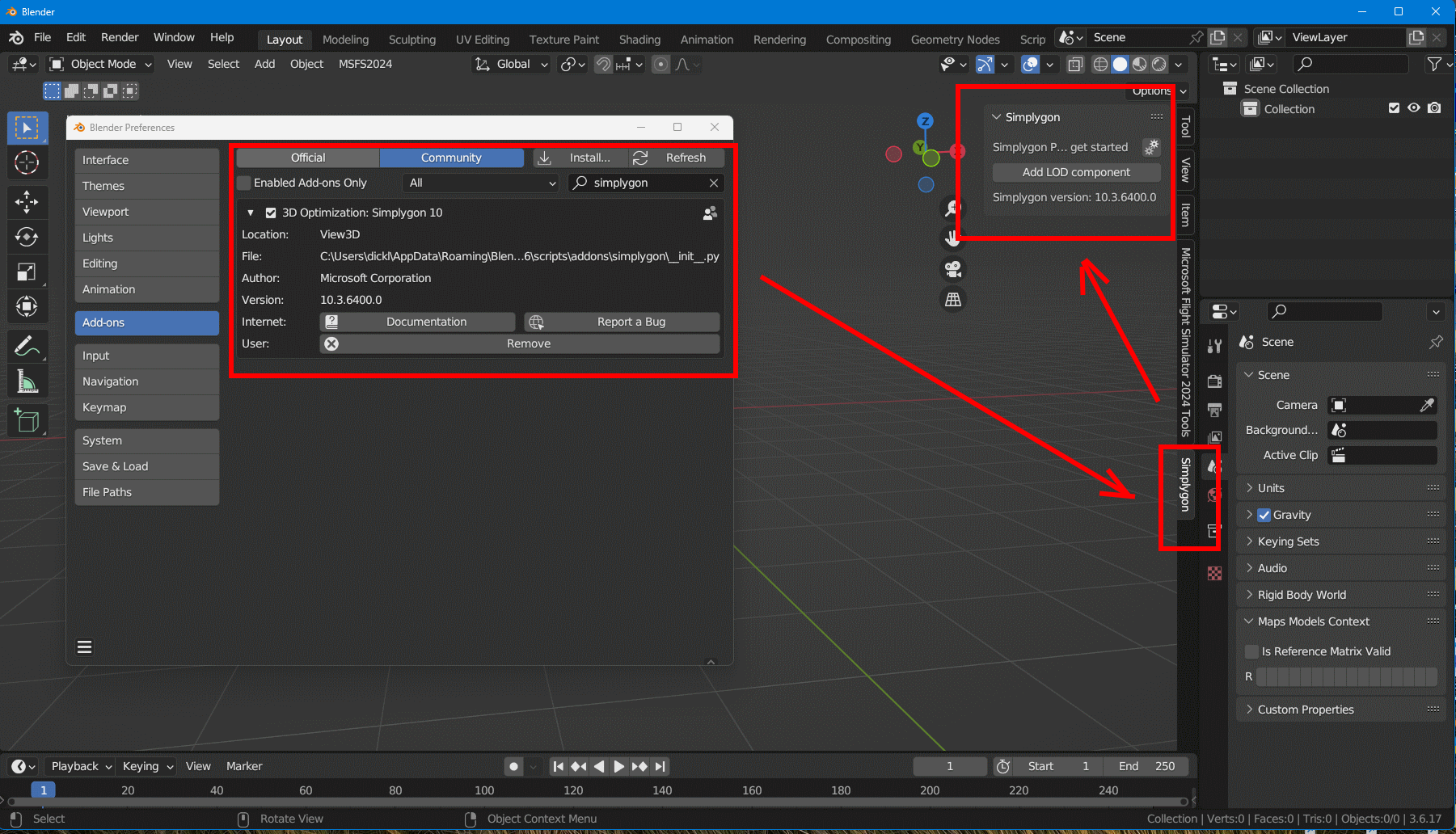The width and height of the screenshot is (1456, 834).
Task: Refresh the add-ons list
Action: [676, 158]
